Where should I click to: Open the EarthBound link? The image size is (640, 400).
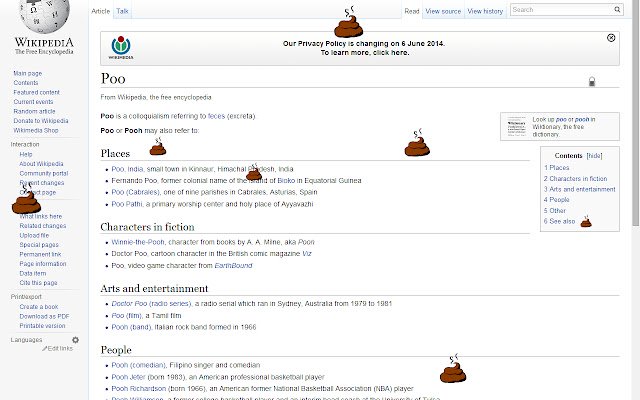pyautogui.click(x=233, y=266)
